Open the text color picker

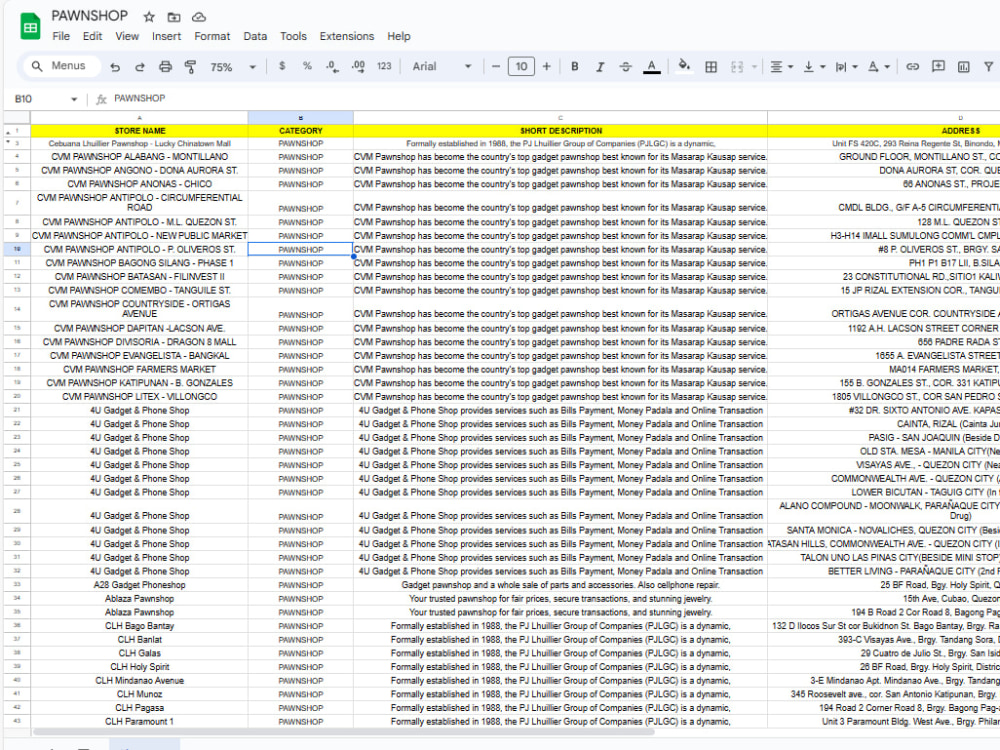[651, 66]
